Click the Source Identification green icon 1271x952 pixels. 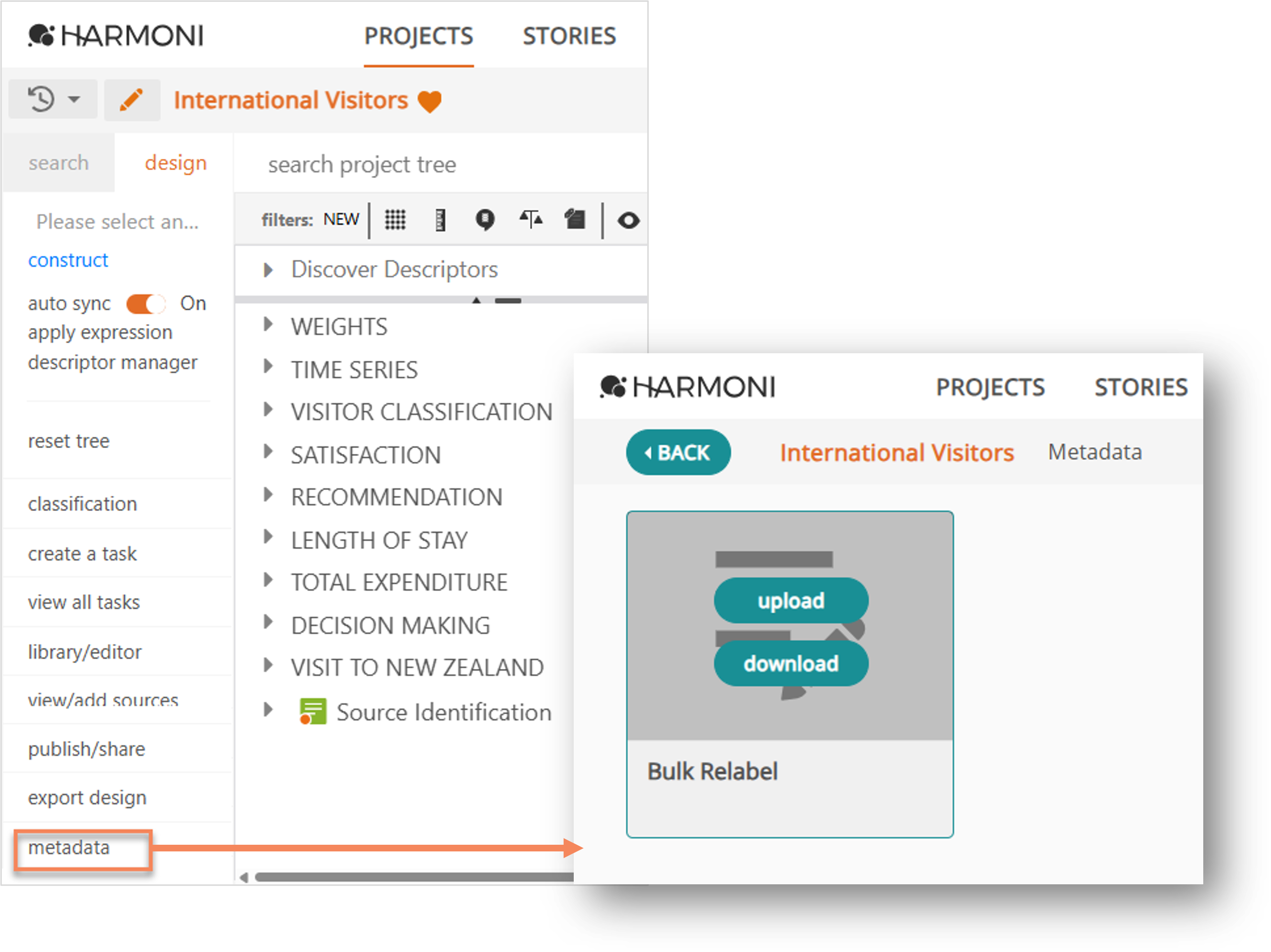click(312, 711)
